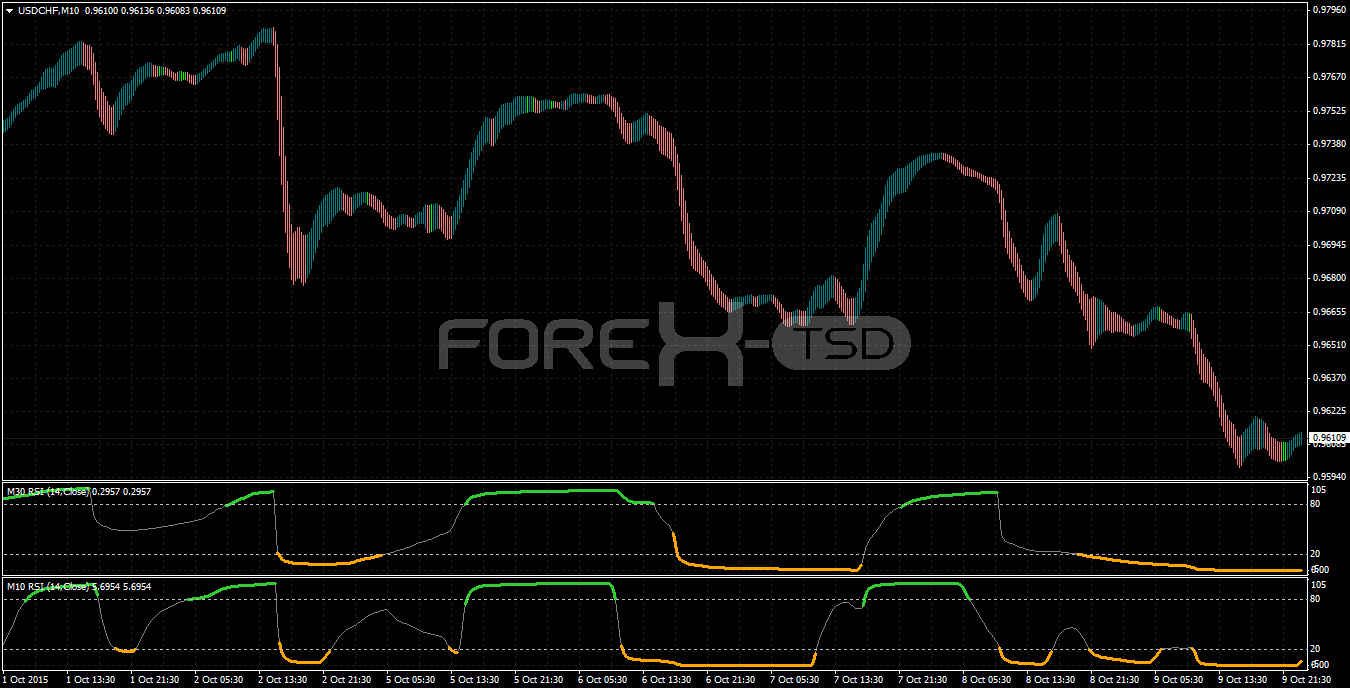Click the 105 level in M30 RSI scale
Viewport: 1350px width, 688px height.
tap(1318, 490)
